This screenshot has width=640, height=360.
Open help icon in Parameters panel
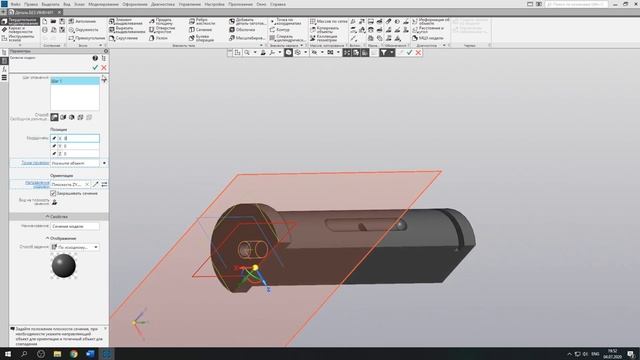coord(95,58)
